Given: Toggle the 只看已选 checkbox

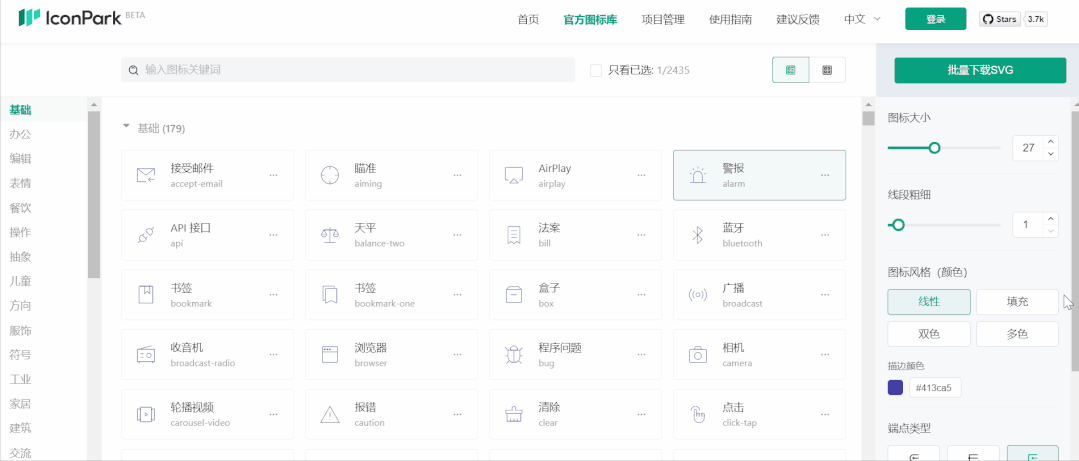Looking at the screenshot, I should (x=596, y=70).
